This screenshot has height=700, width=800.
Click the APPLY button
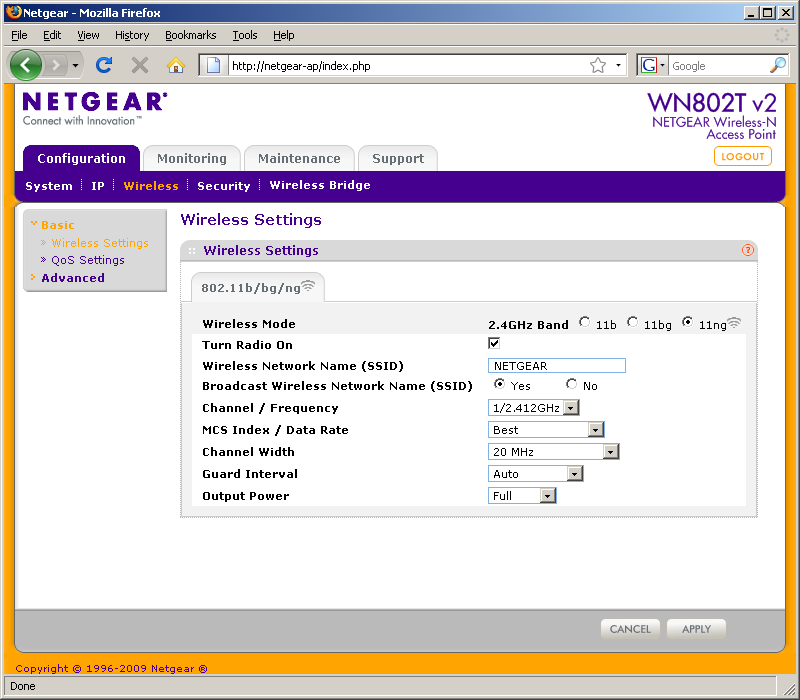click(x=696, y=629)
